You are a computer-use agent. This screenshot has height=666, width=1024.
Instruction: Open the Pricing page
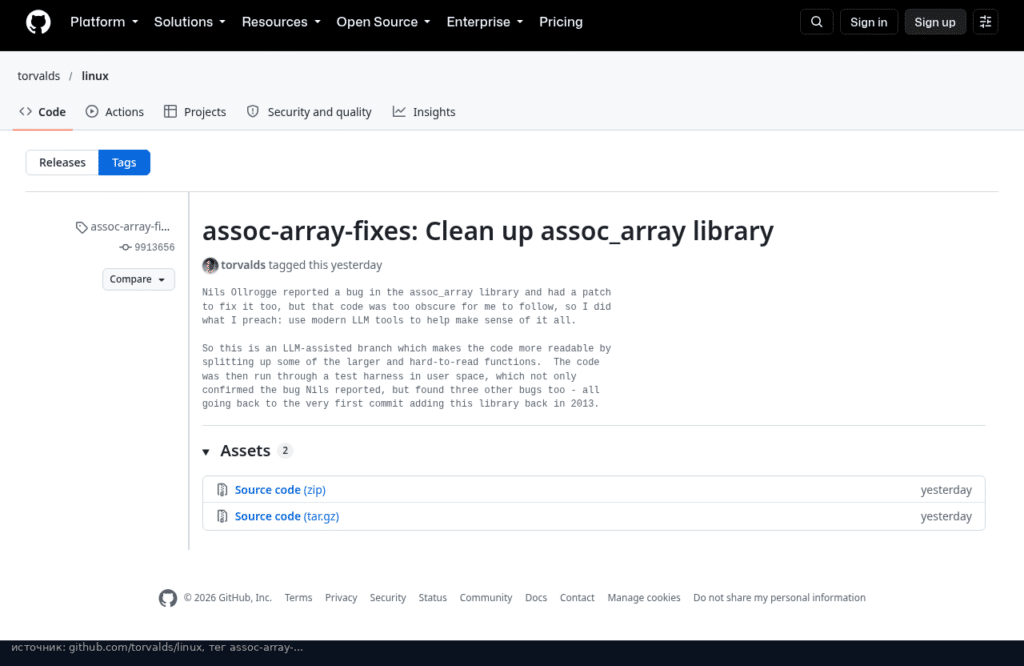(x=560, y=22)
